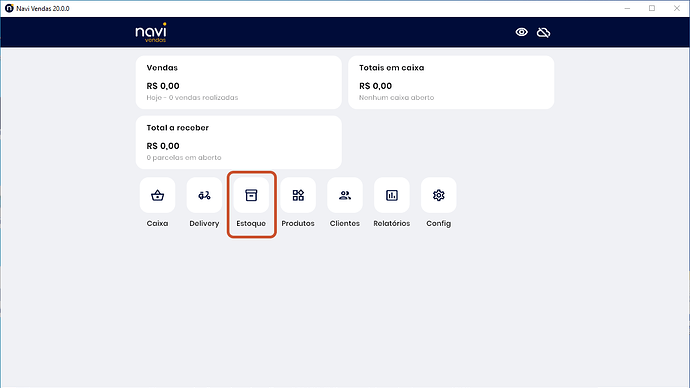This screenshot has height=388, width=690.
Task: Click the Produtos label
Action: [x=298, y=223]
